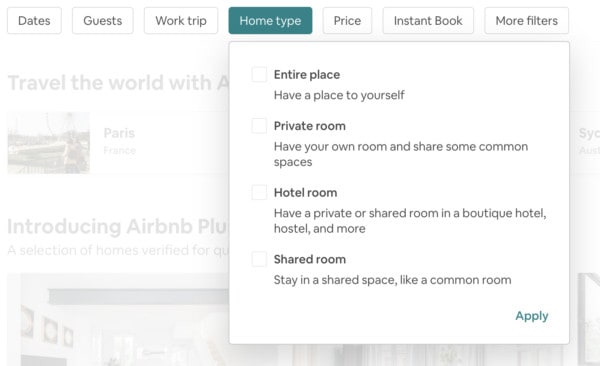Open the Price filter dropdown
This screenshot has width=600, height=366.
(347, 21)
